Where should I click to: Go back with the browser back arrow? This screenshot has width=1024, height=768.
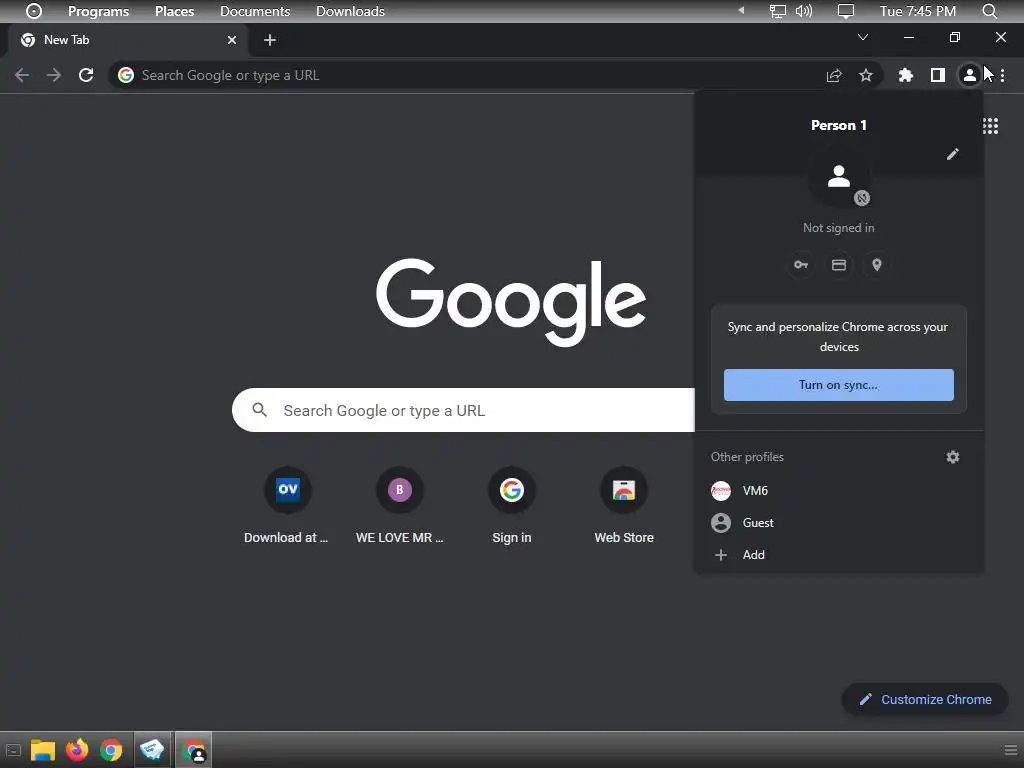[x=22, y=75]
